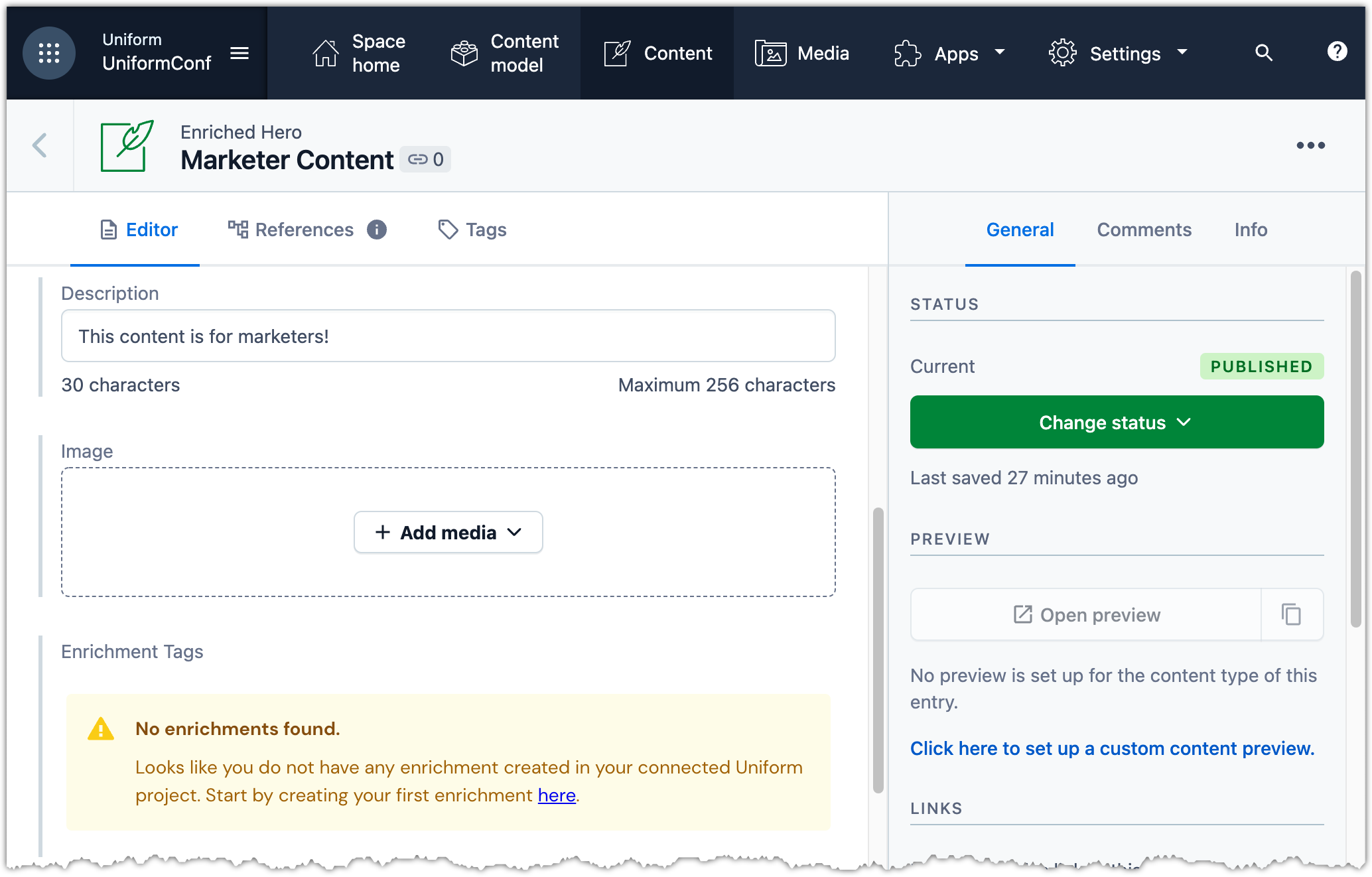The image size is (1372, 877).
Task: Open the Change status dropdown button
Action: [x=1117, y=423]
